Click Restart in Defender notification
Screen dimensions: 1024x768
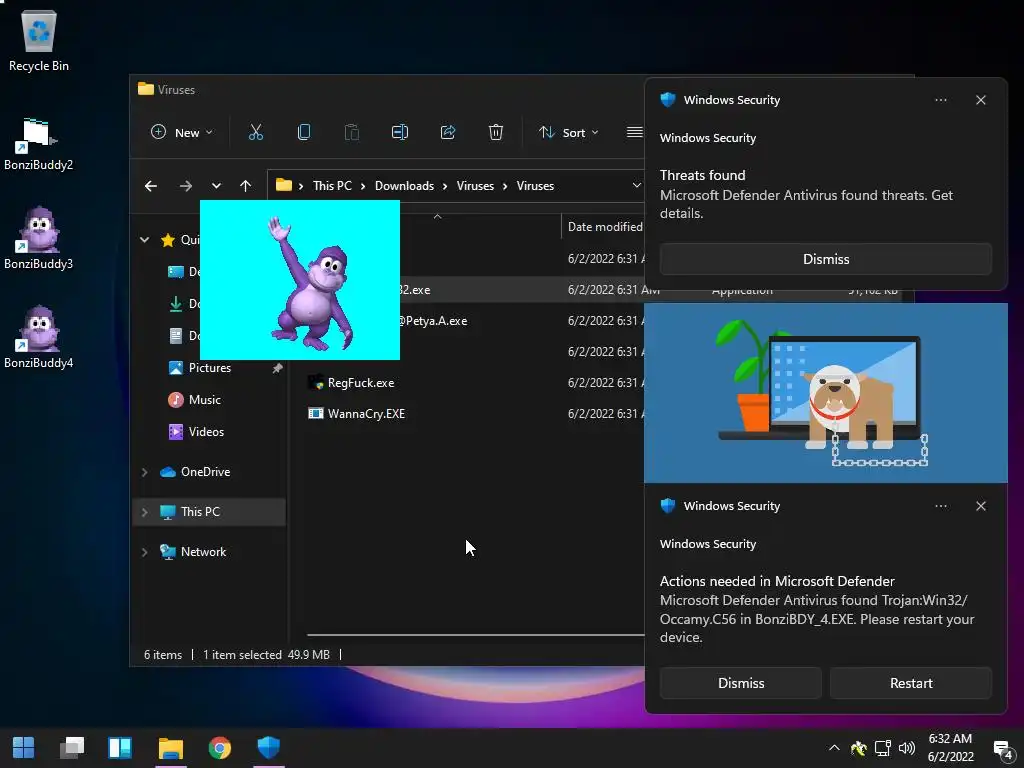910,683
